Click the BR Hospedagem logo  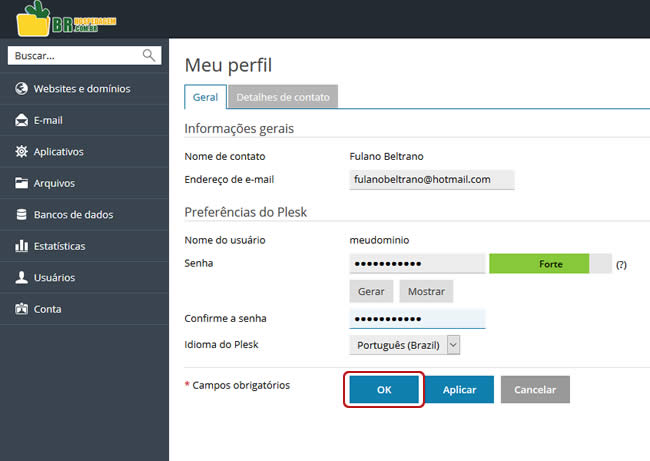66,19
